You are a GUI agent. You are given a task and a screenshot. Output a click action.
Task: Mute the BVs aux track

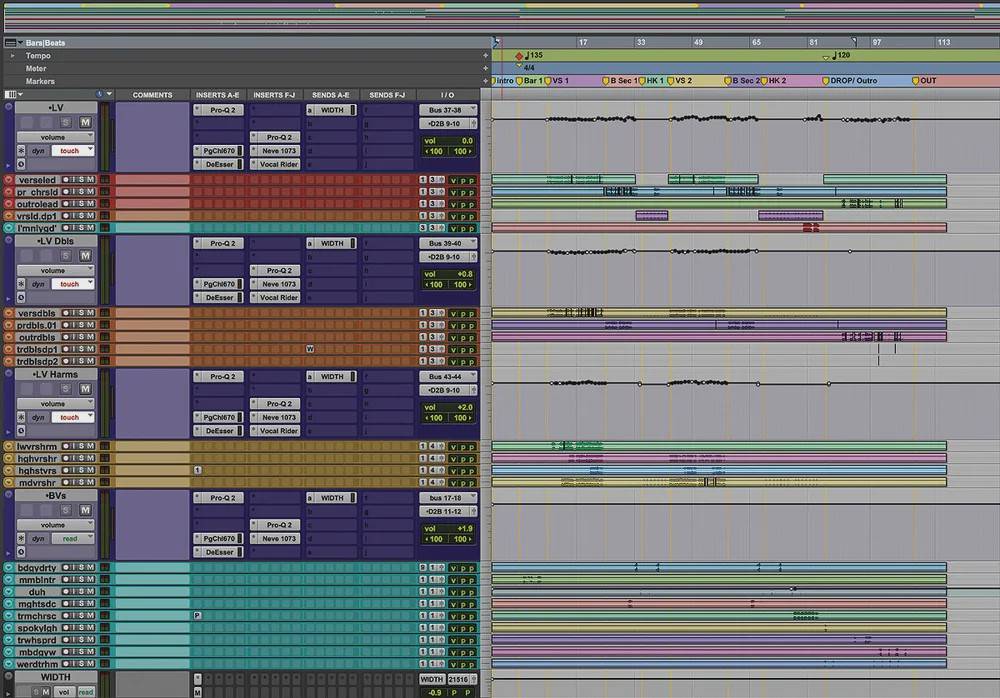tap(85, 509)
